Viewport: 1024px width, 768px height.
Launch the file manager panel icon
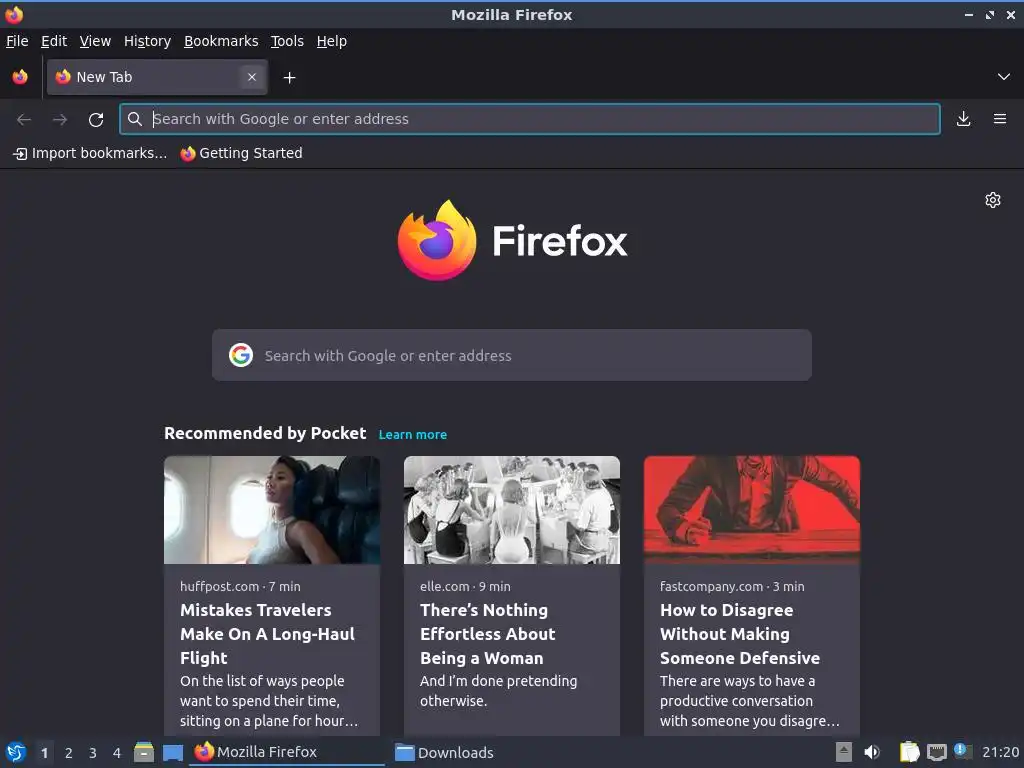coord(144,752)
